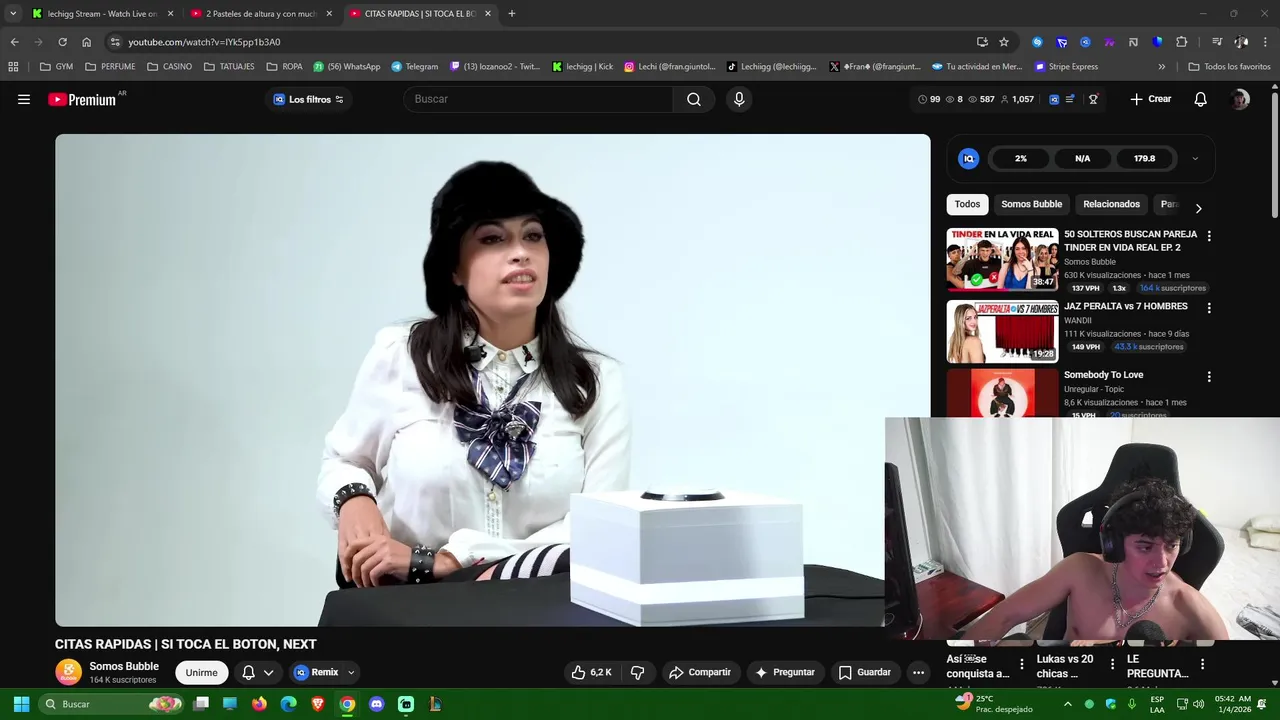
Task: Click the Preguntar button
Action: 785,672
